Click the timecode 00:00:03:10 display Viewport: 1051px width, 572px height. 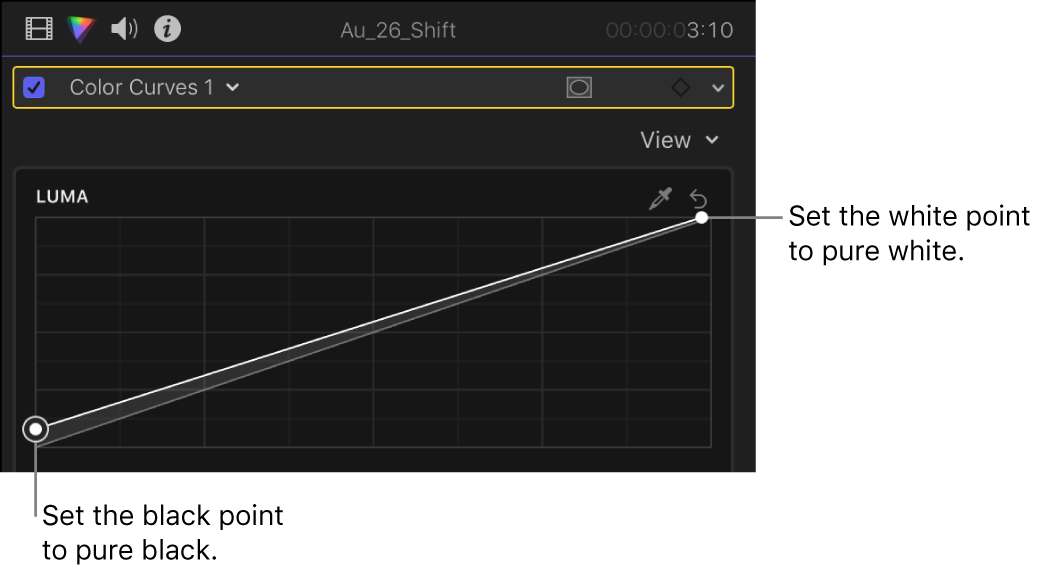tap(669, 30)
